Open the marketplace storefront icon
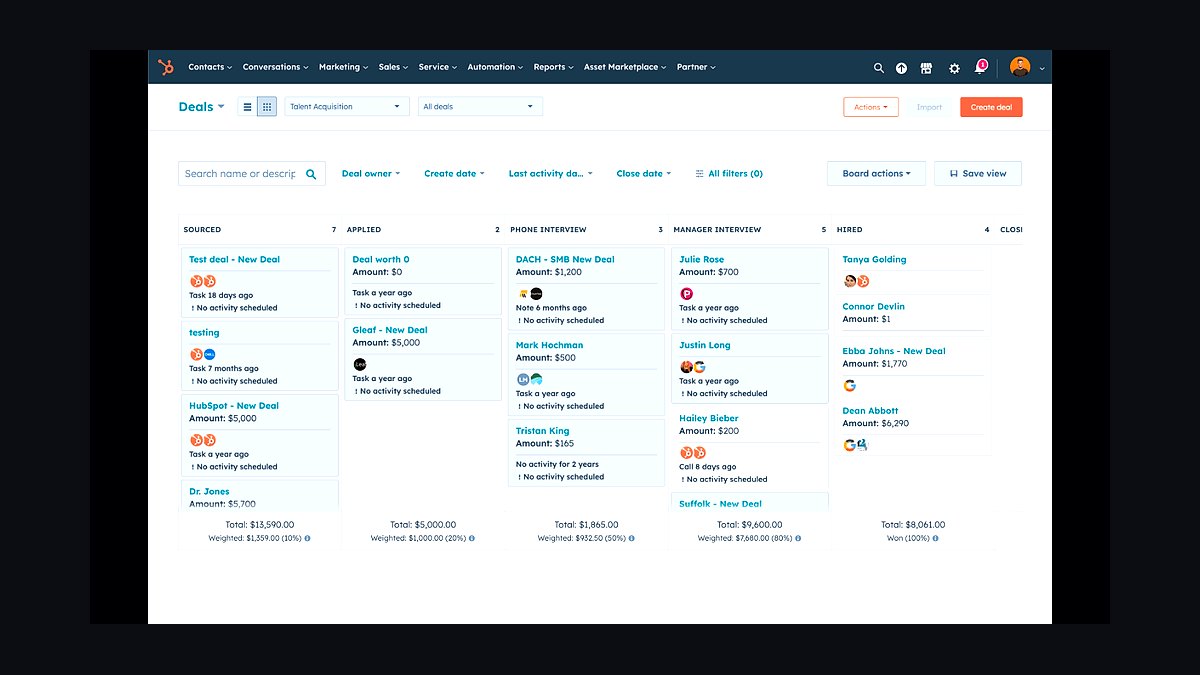The height and width of the screenshot is (675, 1200). pos(926,68)
